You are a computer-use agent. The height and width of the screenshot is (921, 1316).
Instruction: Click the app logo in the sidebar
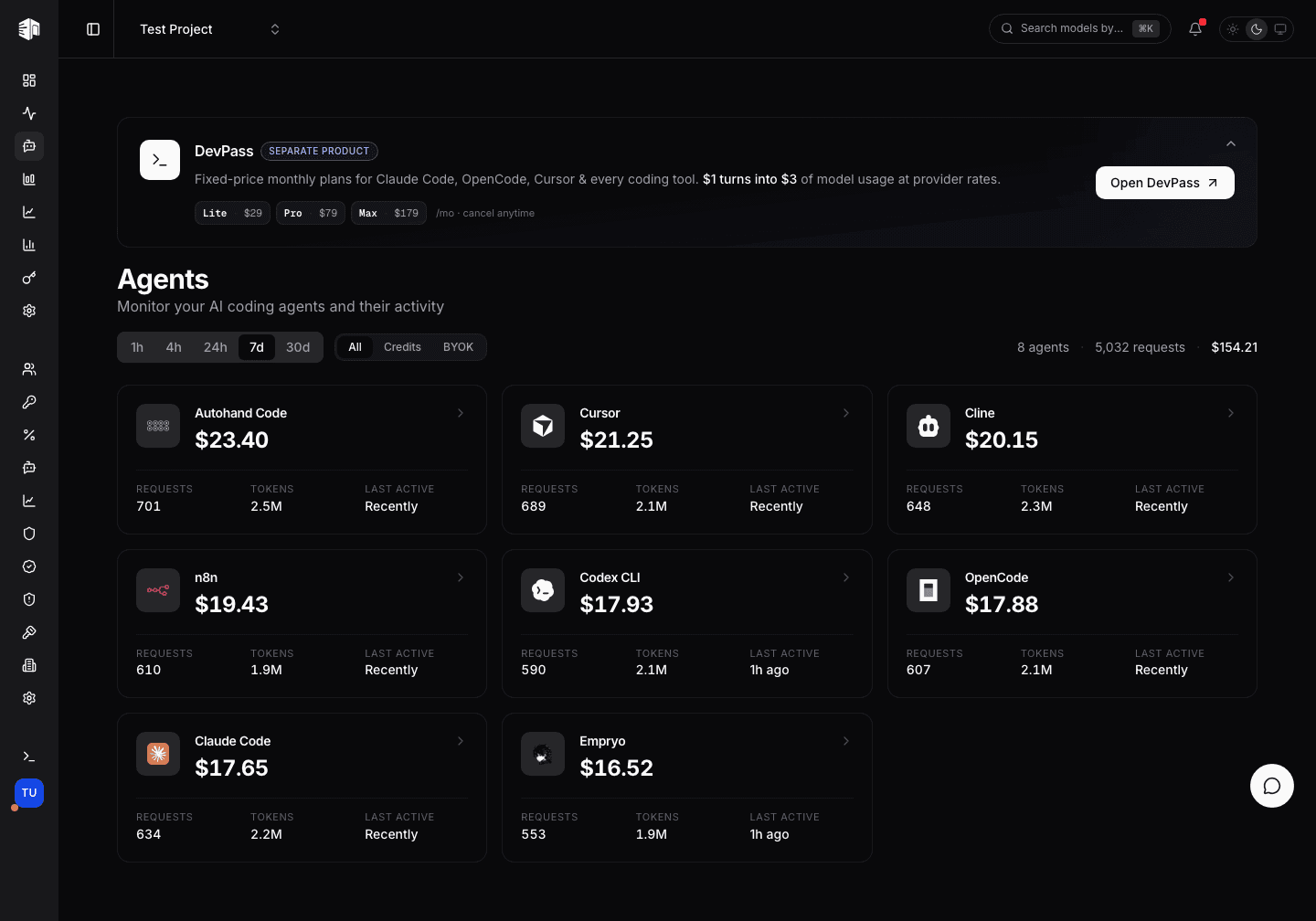coord(29,29)
